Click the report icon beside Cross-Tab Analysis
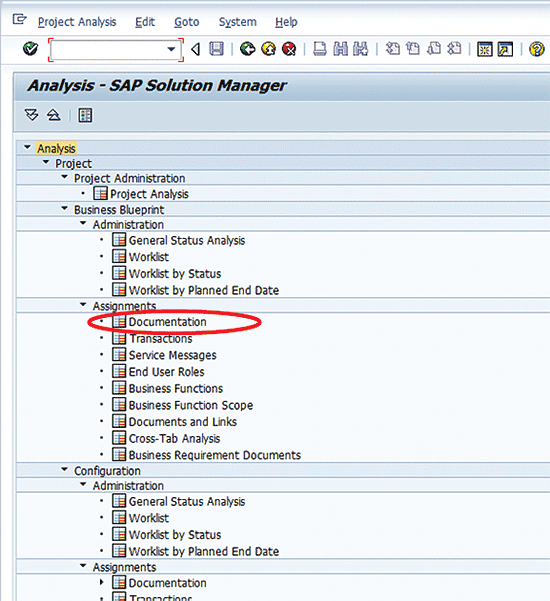Screen dimensions: 550x601 (119, 438)
